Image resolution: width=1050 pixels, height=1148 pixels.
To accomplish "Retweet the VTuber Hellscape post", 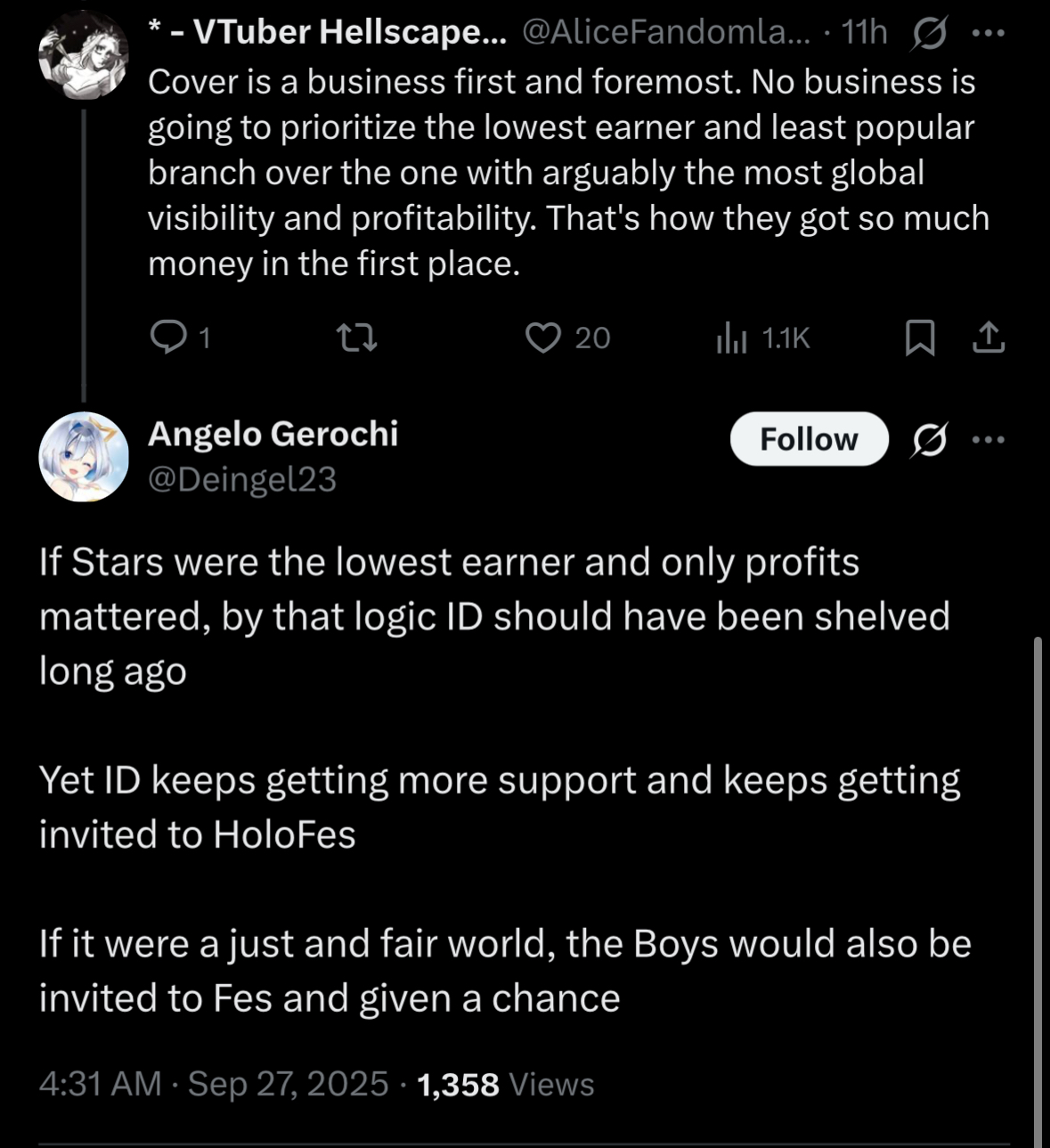I will pos(357,338).
